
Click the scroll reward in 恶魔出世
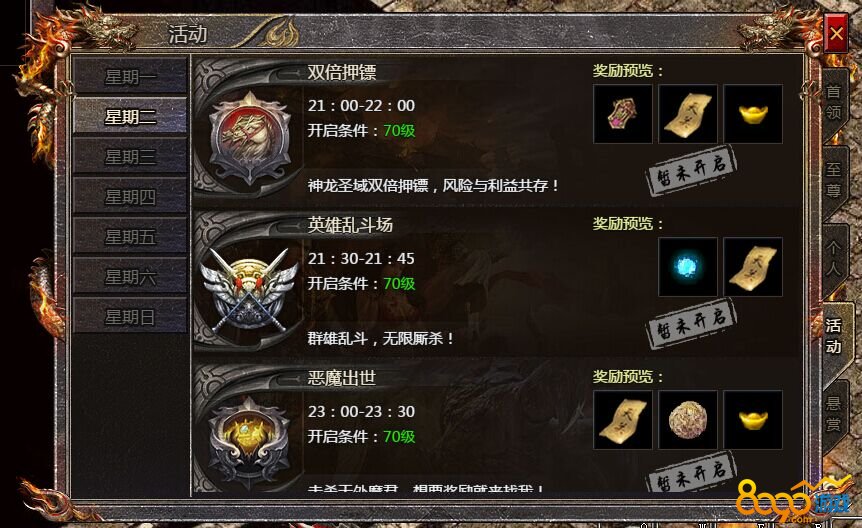tap(623, 420)
